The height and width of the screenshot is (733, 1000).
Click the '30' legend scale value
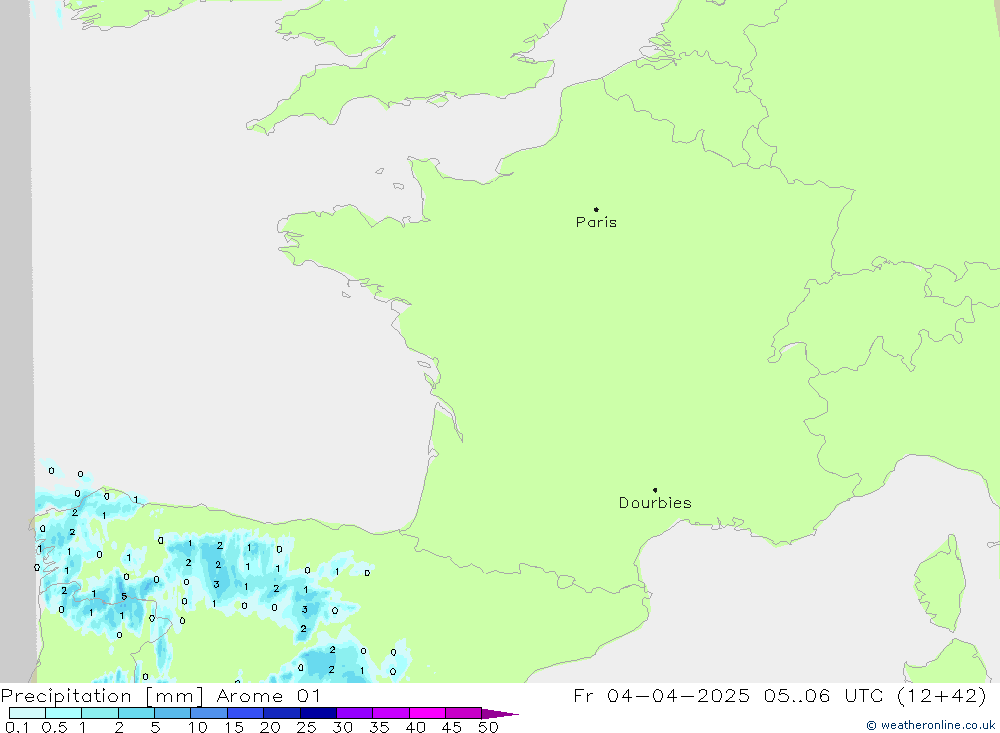point(343,727)
